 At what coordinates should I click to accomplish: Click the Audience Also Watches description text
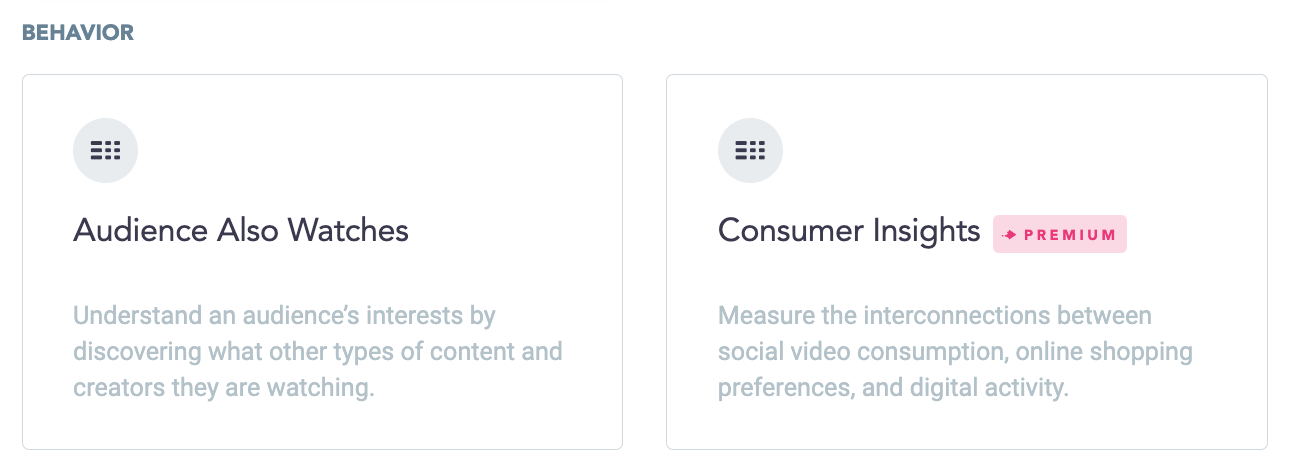(318, 352)
